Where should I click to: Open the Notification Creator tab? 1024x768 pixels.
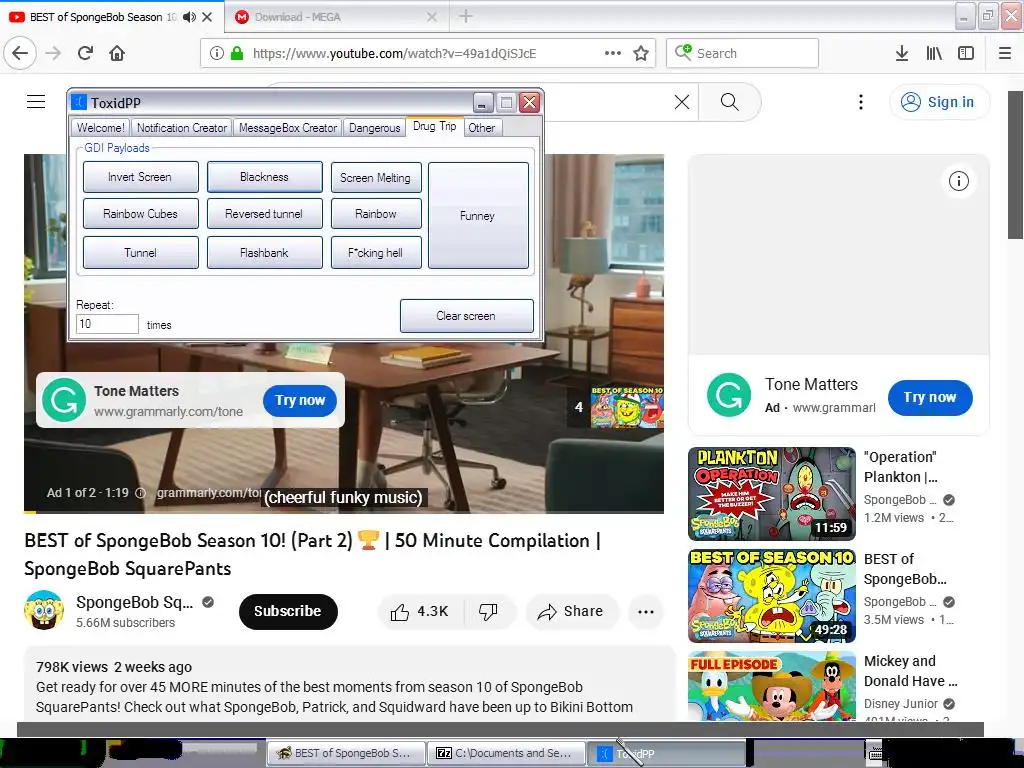[182, 127]
